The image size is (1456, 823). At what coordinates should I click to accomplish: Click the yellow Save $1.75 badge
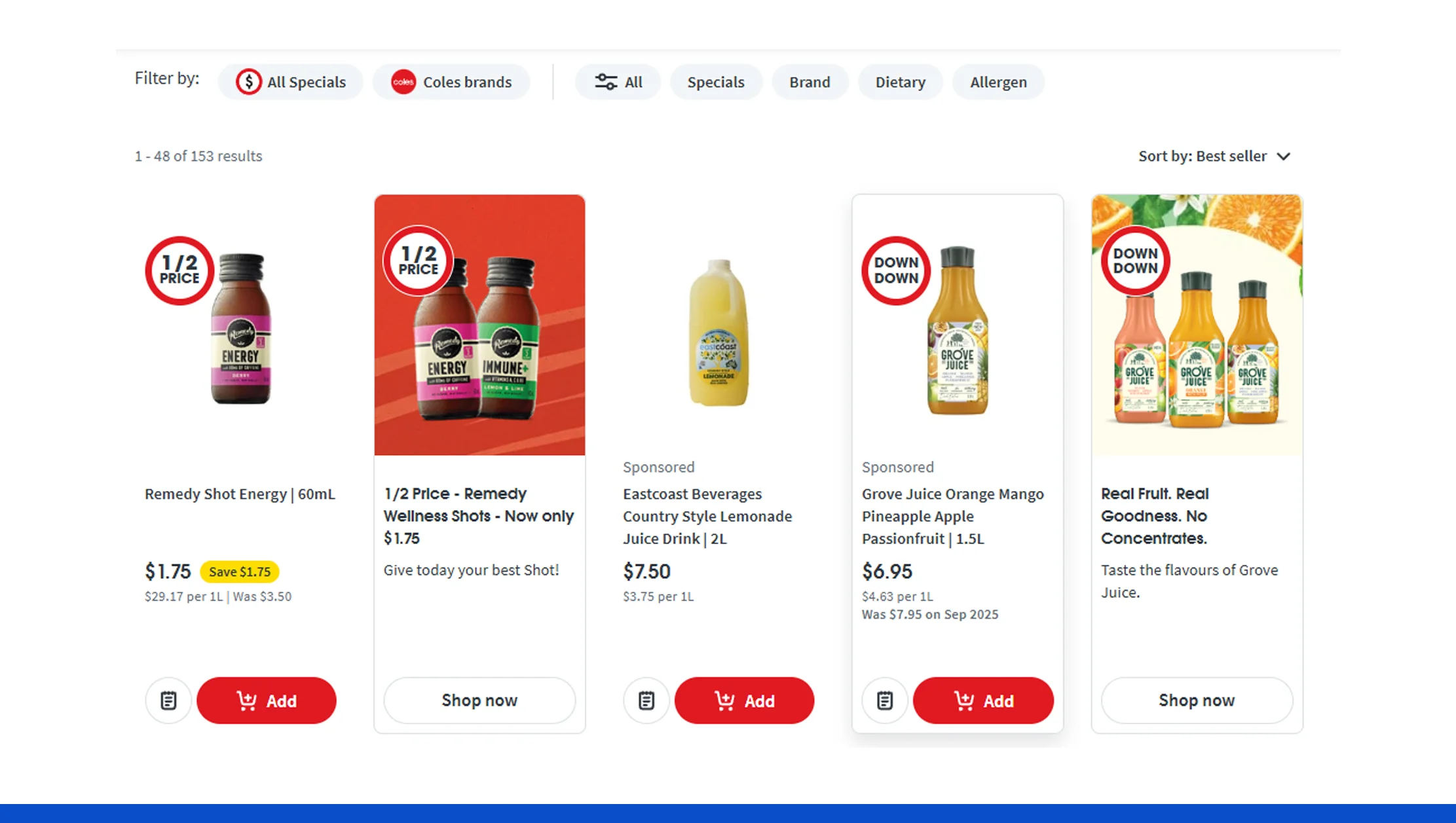click(x=240, y=571)
